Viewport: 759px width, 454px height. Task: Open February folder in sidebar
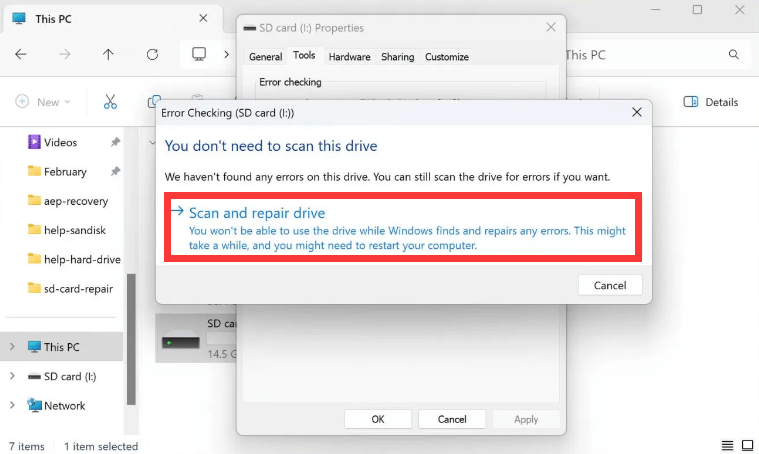(65, 172)
